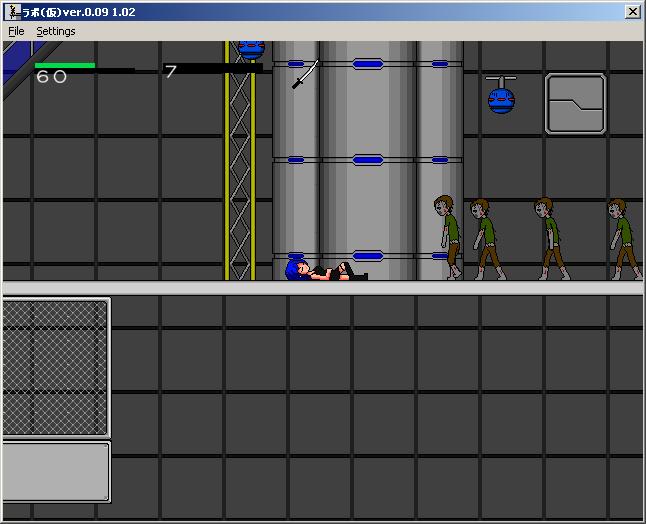Open the Settings menu

click(55, 31)
